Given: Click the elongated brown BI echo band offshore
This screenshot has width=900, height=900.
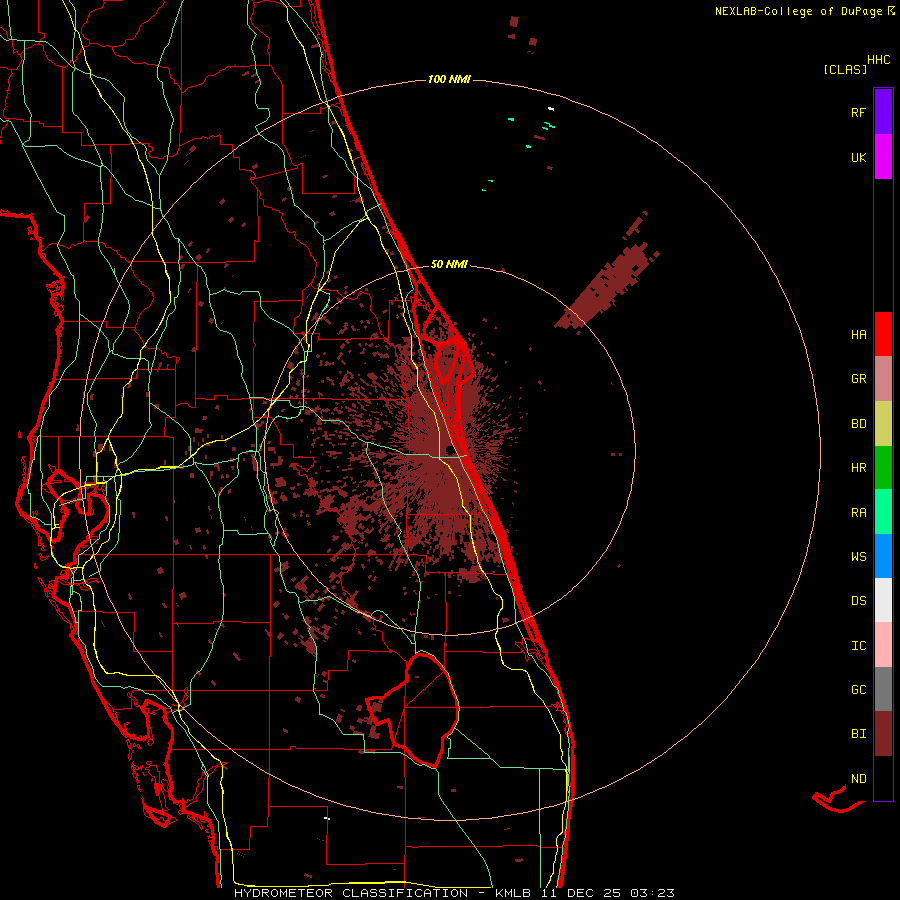Looking at the screenshot, I should (x=608, y=287).
